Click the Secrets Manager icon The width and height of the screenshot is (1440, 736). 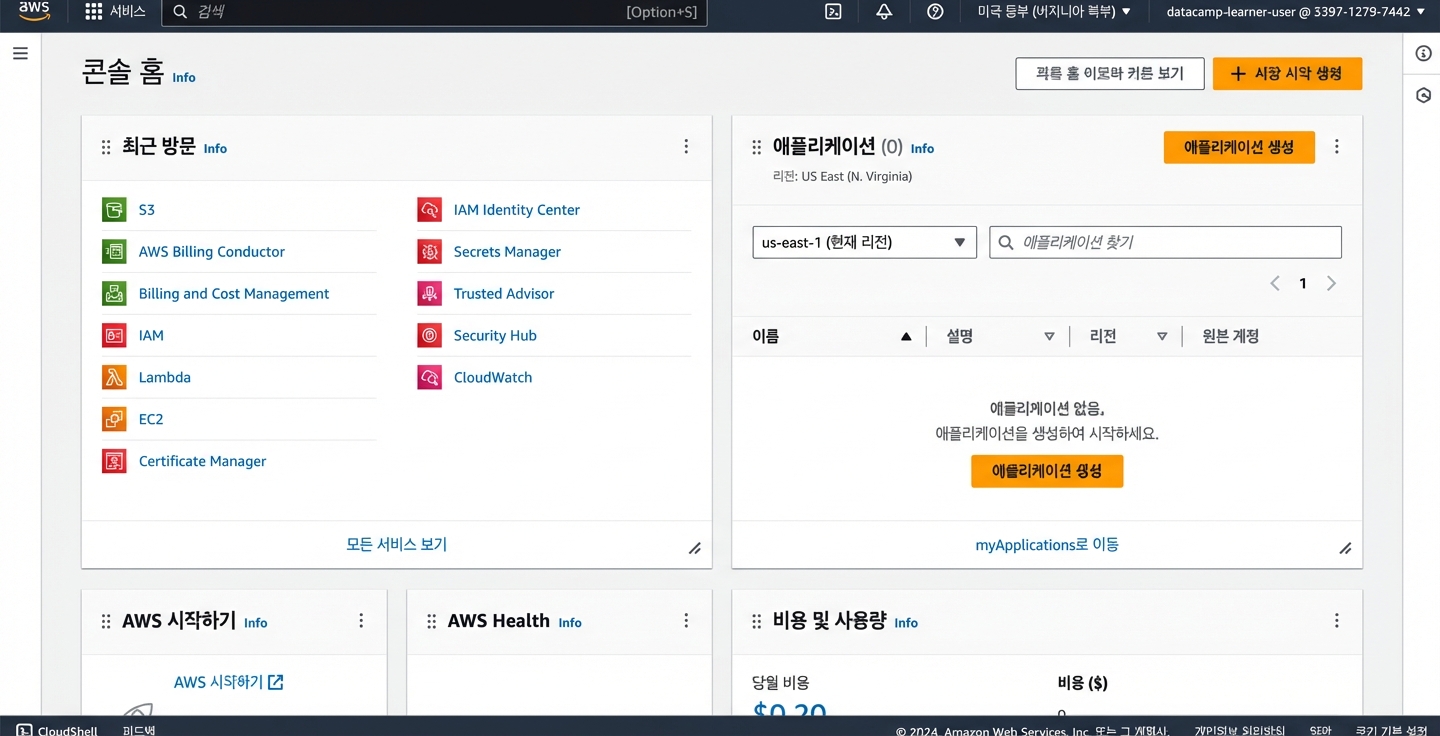(429, 252)
